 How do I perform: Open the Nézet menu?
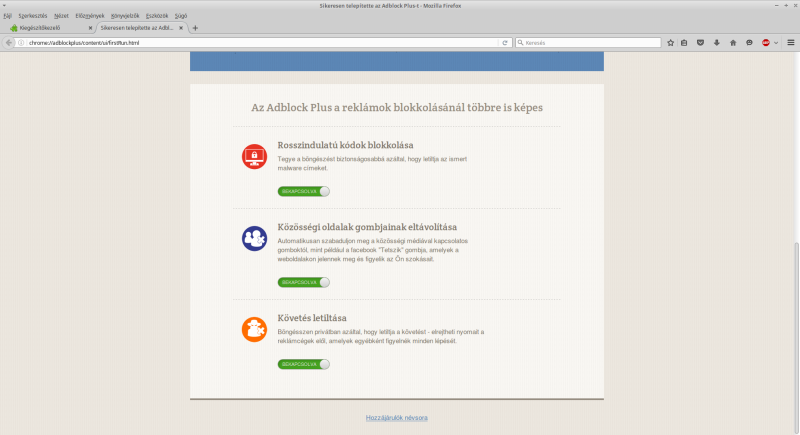pyautogui.click(x=61, y=16)
